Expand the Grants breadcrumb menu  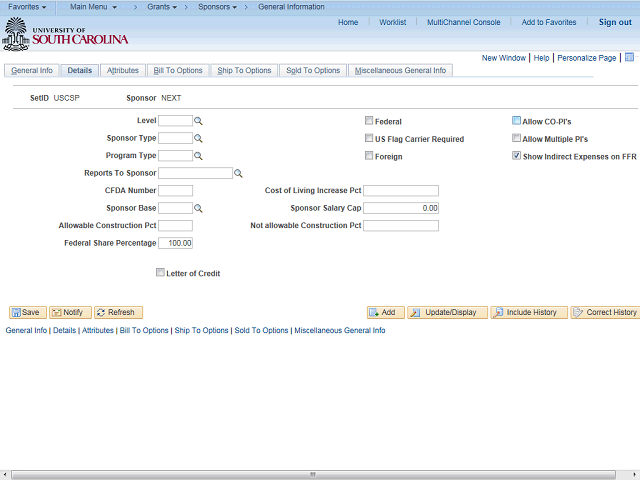(x=162, y=7)
